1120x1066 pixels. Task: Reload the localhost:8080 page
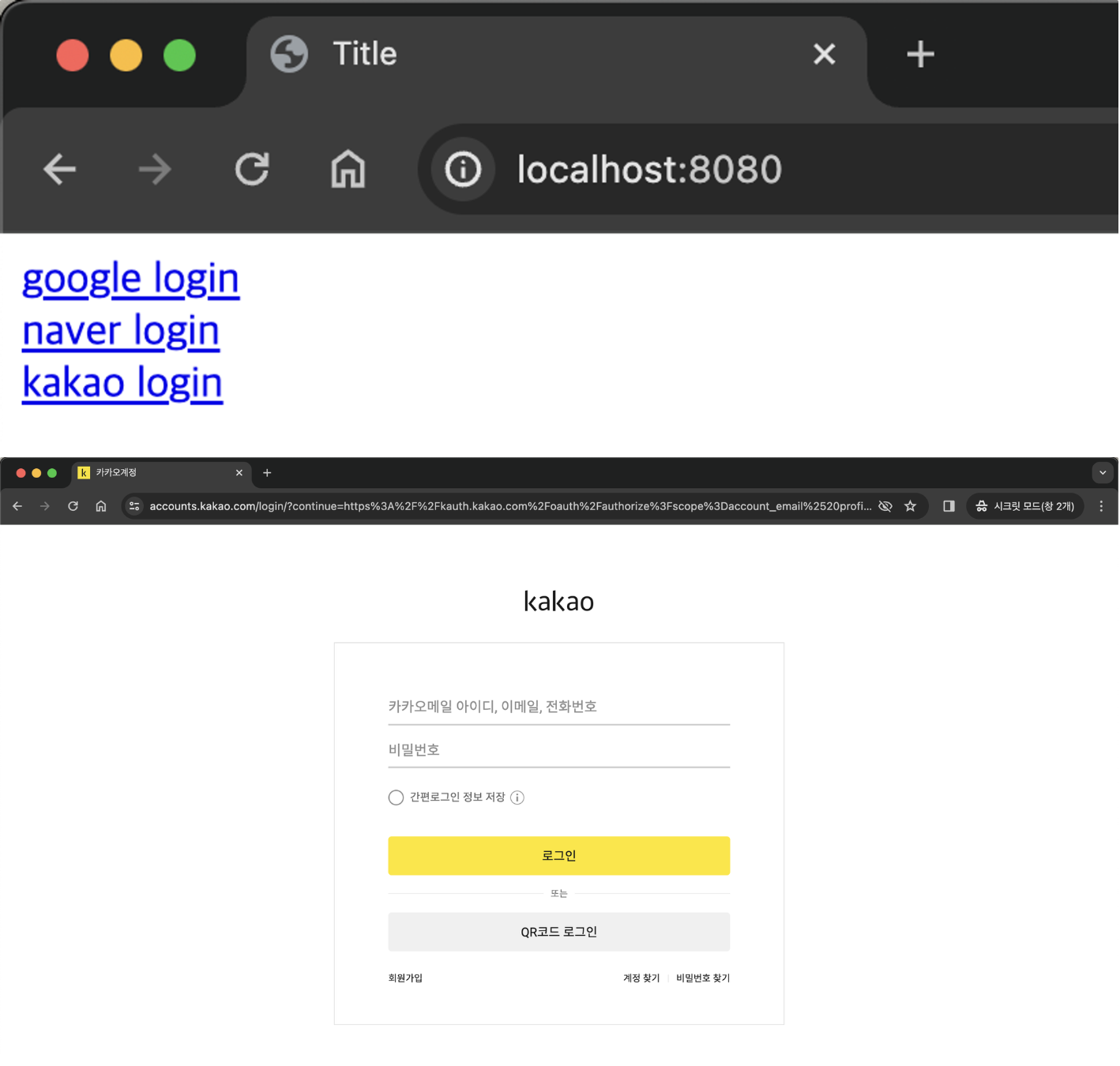252,169
